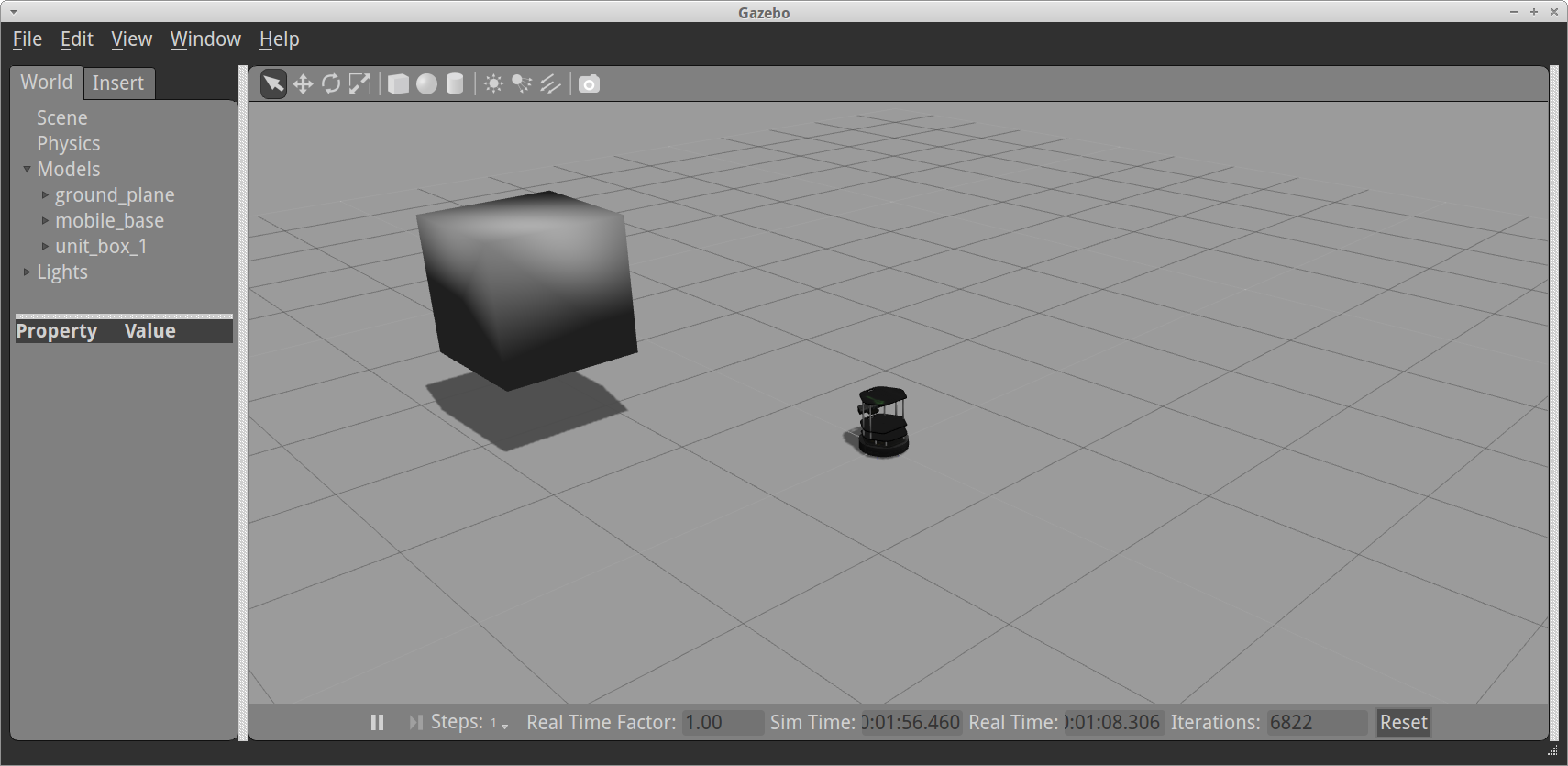Click the Sim Time value field
This screenshot has width=1568, height=766.
tap(911, 723)
